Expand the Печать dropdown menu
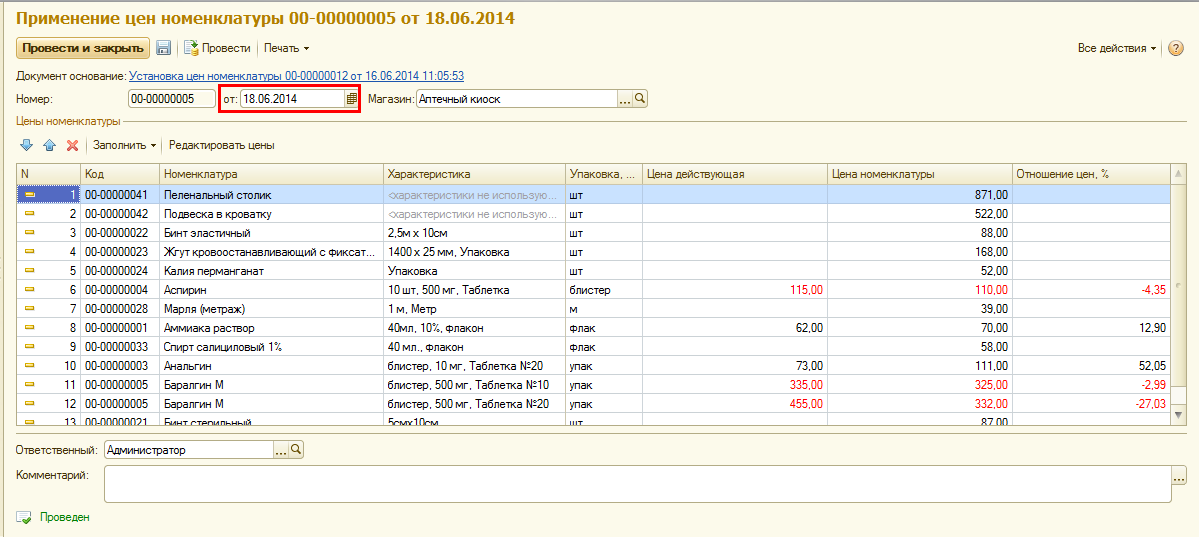Viewport: 1199px width, 537px height. [286, 48]
